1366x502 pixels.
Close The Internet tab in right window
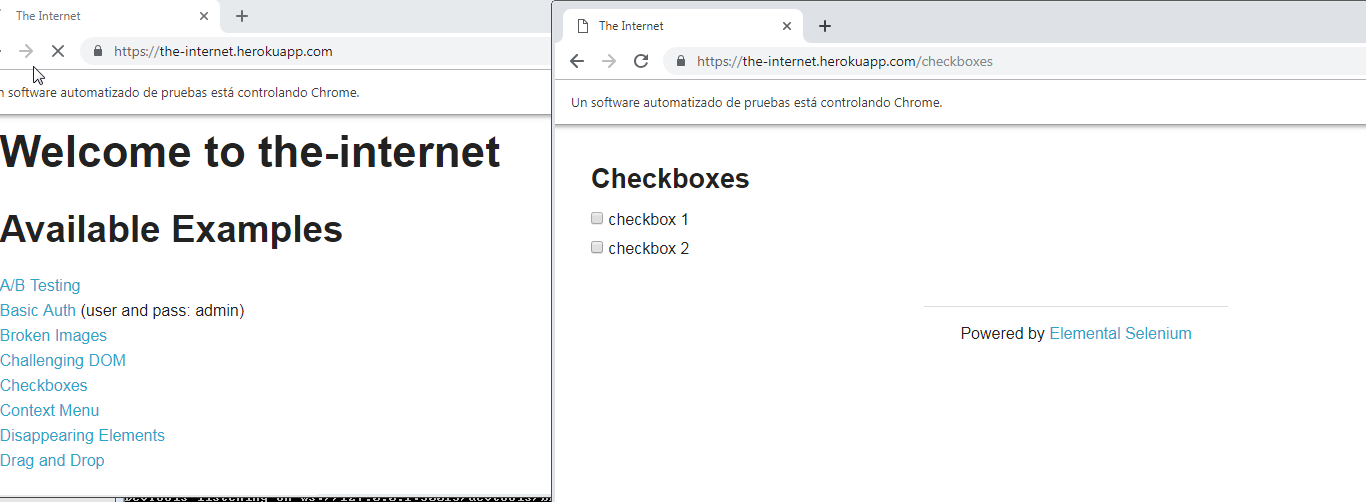coord(787,26)
